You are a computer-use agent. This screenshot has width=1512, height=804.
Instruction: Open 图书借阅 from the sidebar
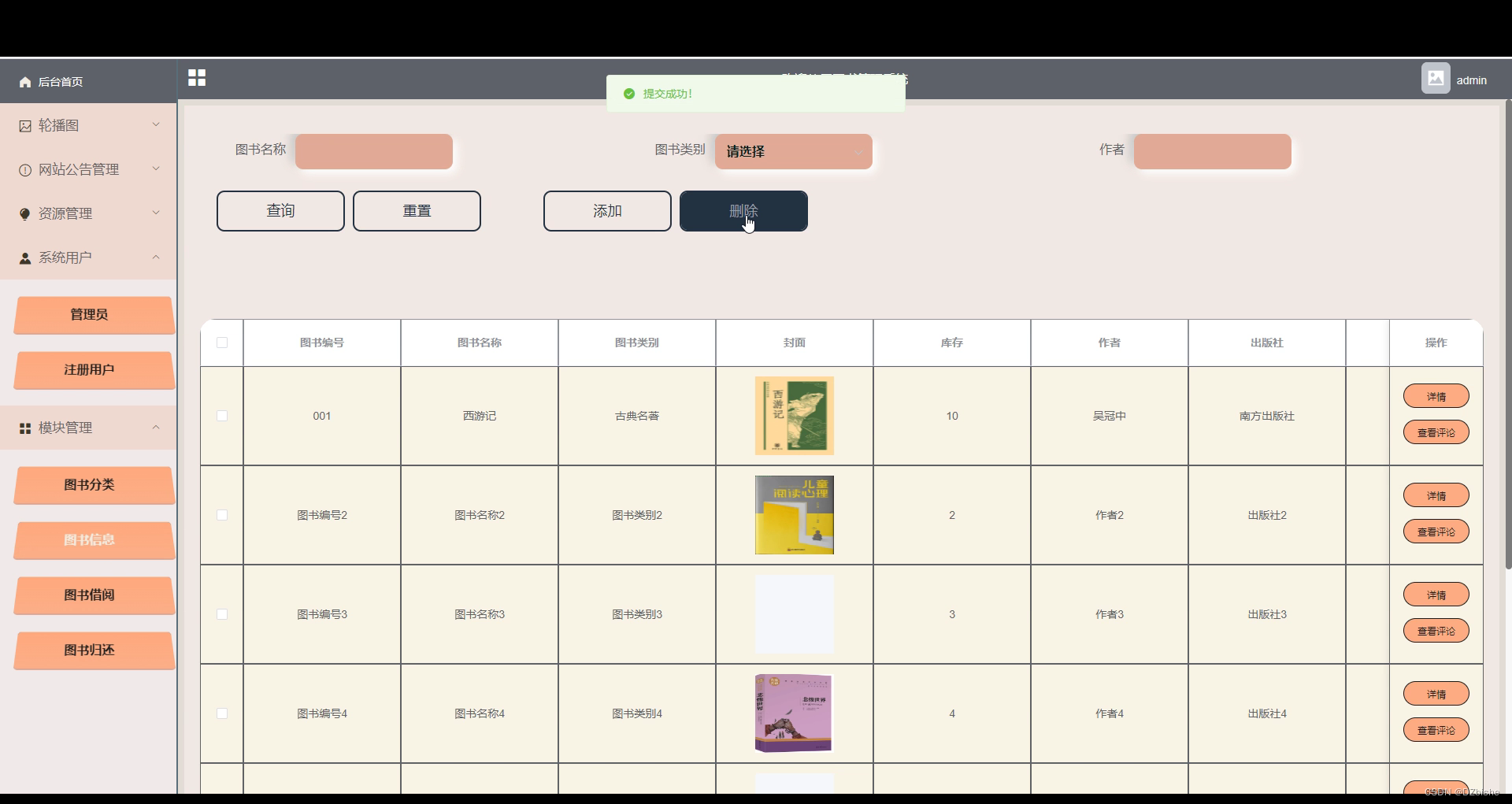coord(93,595)
